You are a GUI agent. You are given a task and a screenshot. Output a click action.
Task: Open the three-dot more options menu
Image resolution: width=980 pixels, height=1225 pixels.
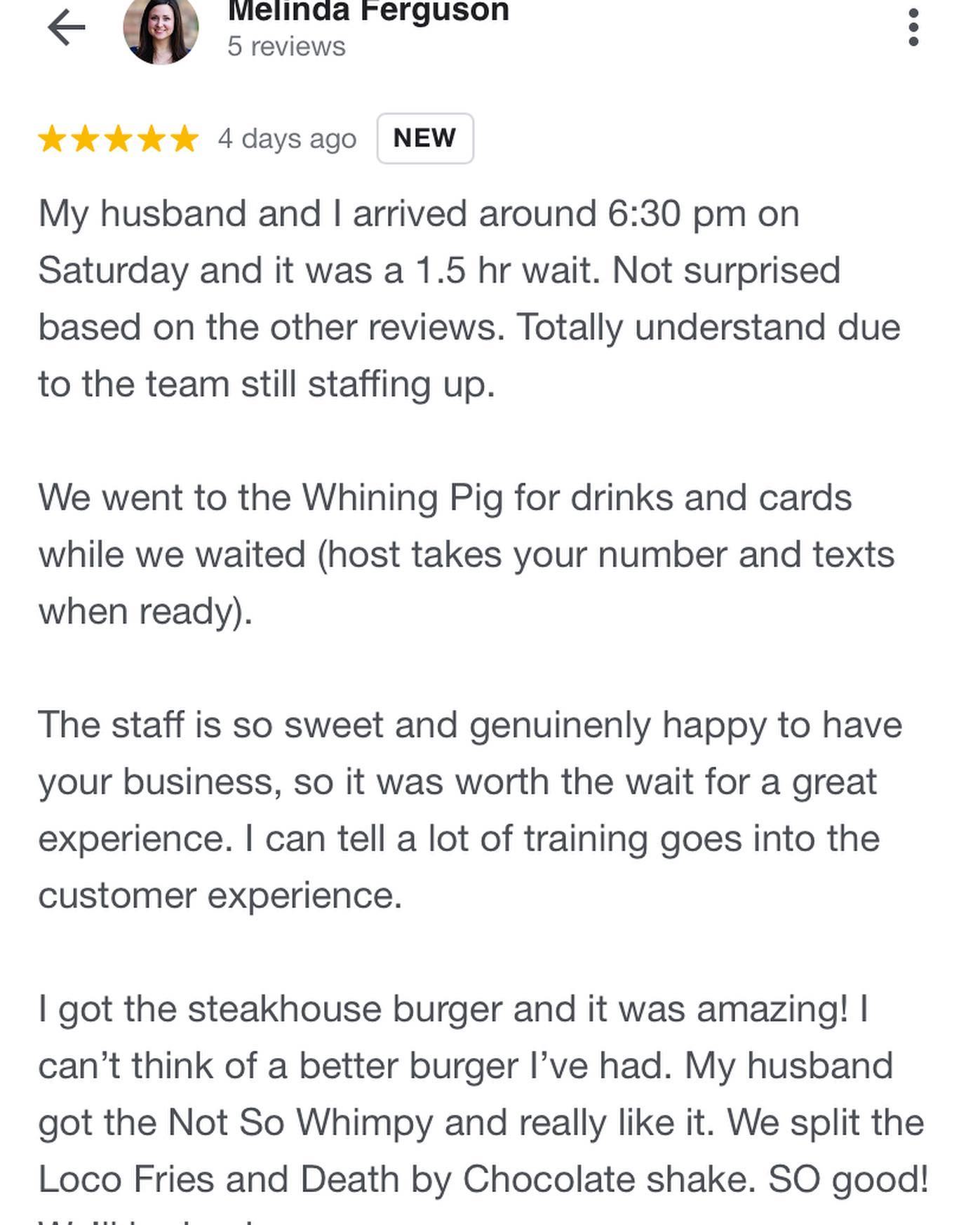pyautogui.click(x=913, y=28)
